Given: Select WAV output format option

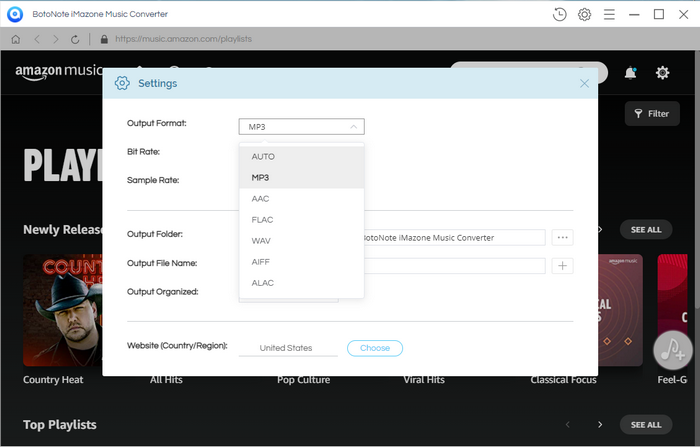Looking at the screenshot, I should 302,241.
